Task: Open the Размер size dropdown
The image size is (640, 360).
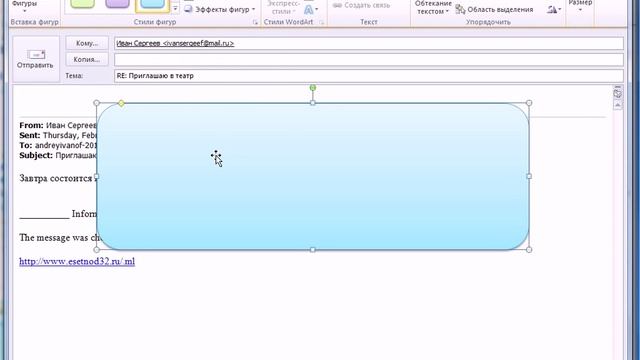Action: (580, 6)
